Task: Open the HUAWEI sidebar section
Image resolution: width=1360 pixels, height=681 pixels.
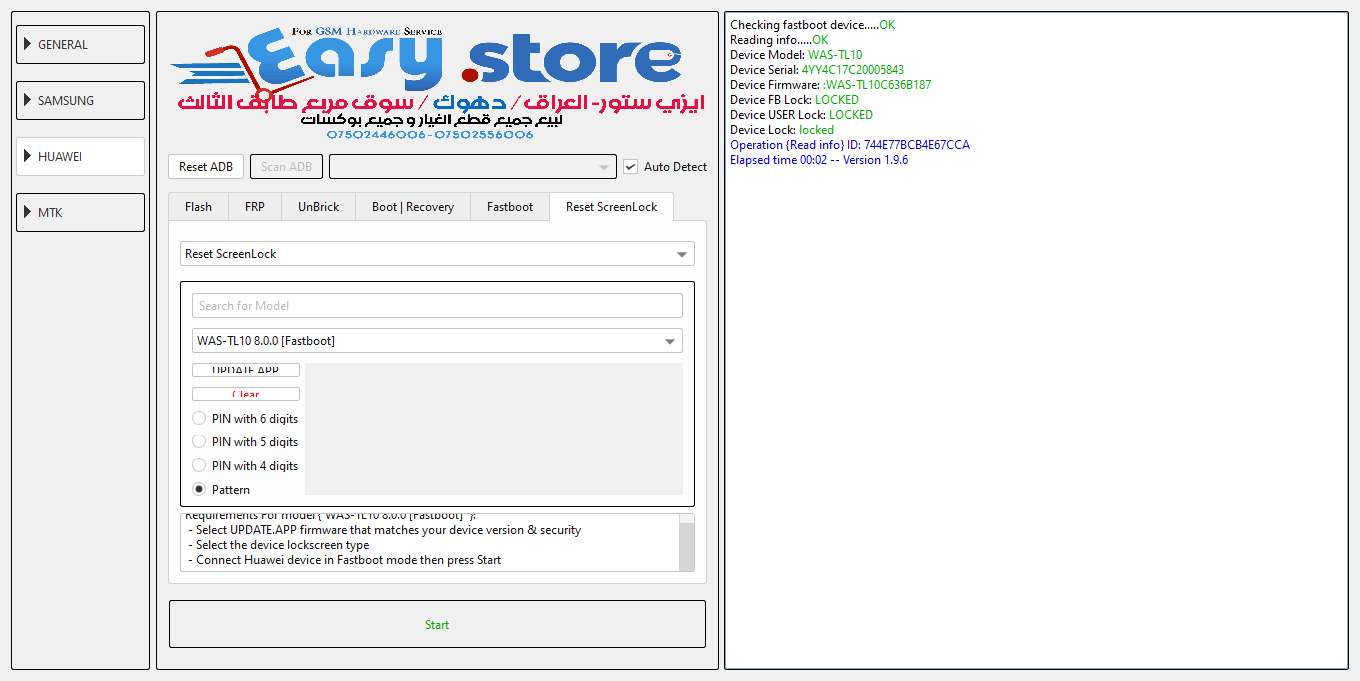Action: (x=80, y=157)
